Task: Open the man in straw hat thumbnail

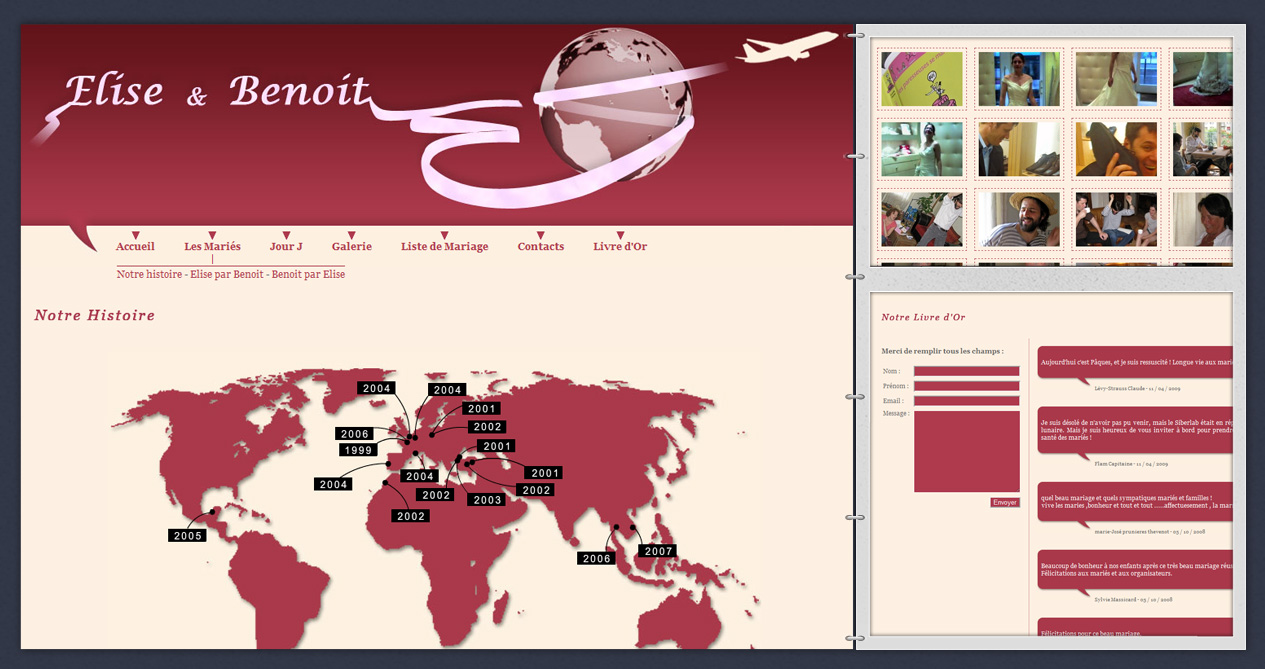Action: point(1019,220)
